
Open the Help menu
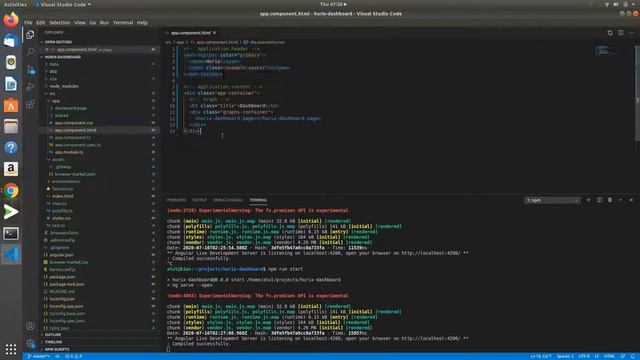[142, 23]
